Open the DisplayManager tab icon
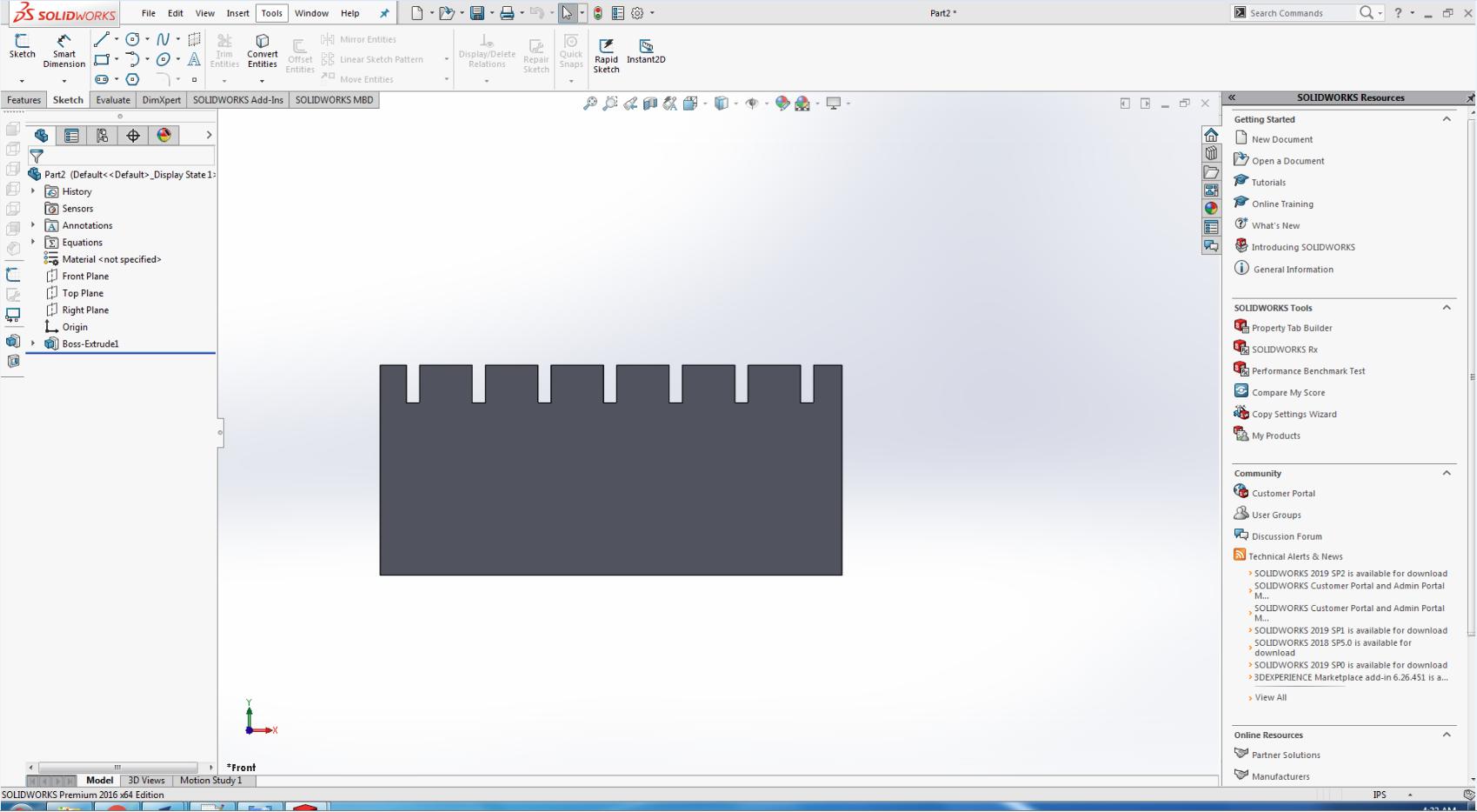1477x812 pixels. tap(164, 136)
